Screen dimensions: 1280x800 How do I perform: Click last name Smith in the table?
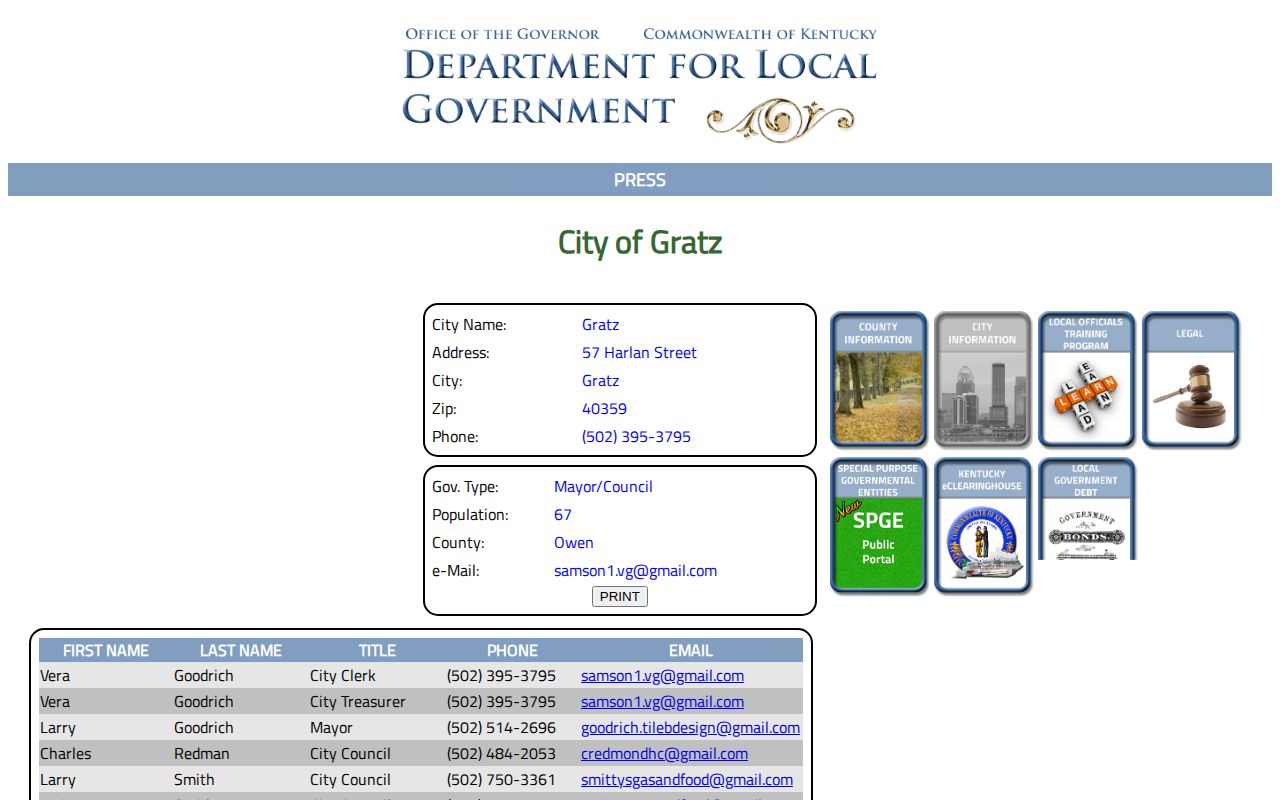click(194, 780)
